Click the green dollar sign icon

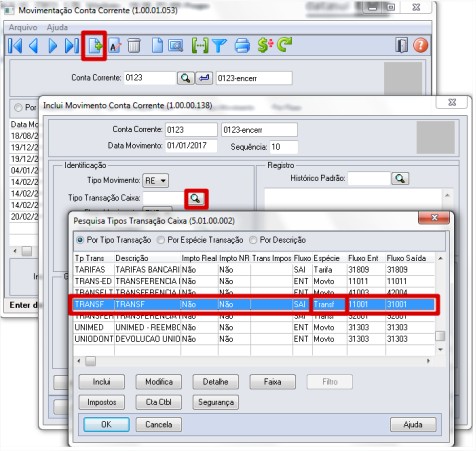tap(265, 46)
